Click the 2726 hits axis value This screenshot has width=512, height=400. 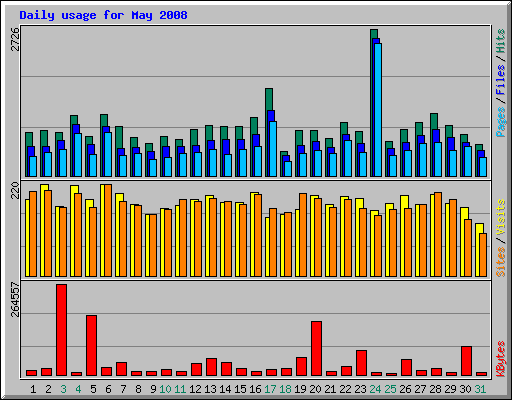[15, 39]
